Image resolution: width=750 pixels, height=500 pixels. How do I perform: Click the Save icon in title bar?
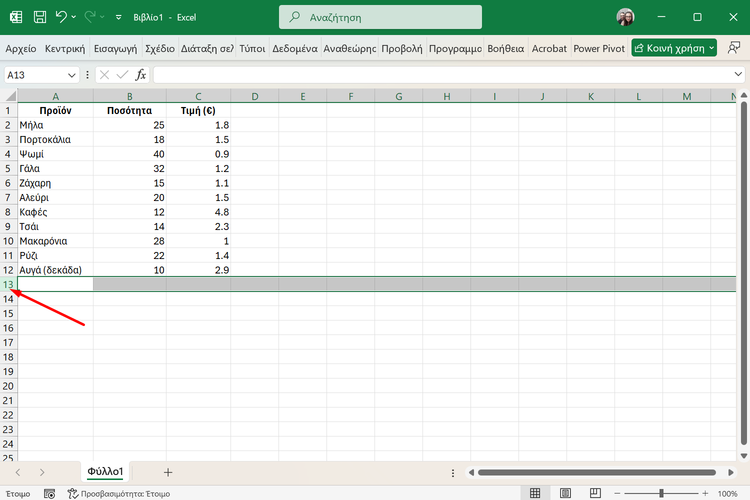tap(39, 17)
